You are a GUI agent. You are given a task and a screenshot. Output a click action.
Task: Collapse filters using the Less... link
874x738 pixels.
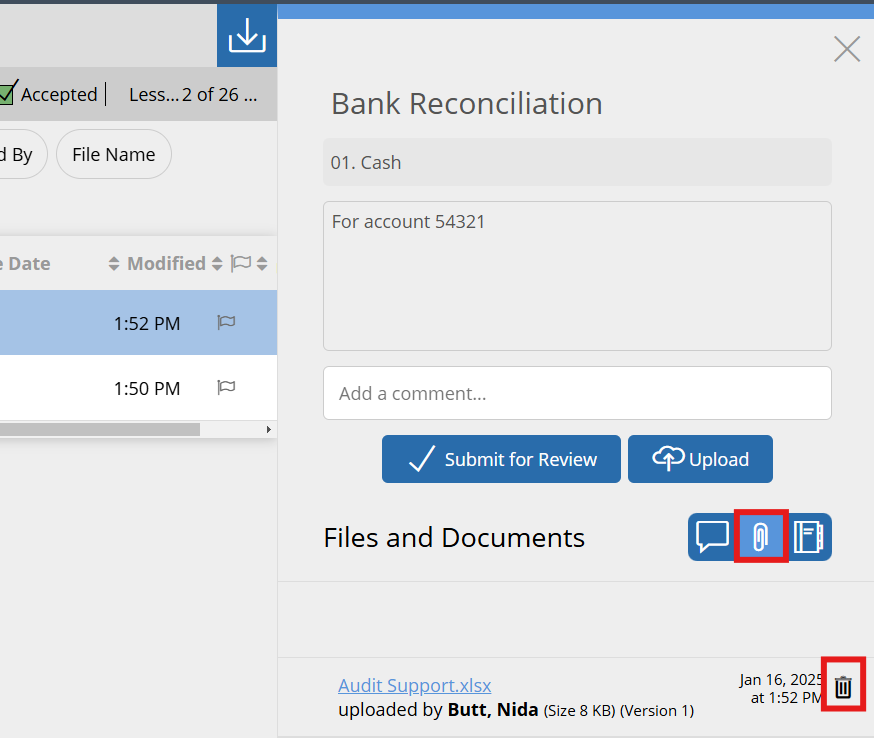point(153,95)
